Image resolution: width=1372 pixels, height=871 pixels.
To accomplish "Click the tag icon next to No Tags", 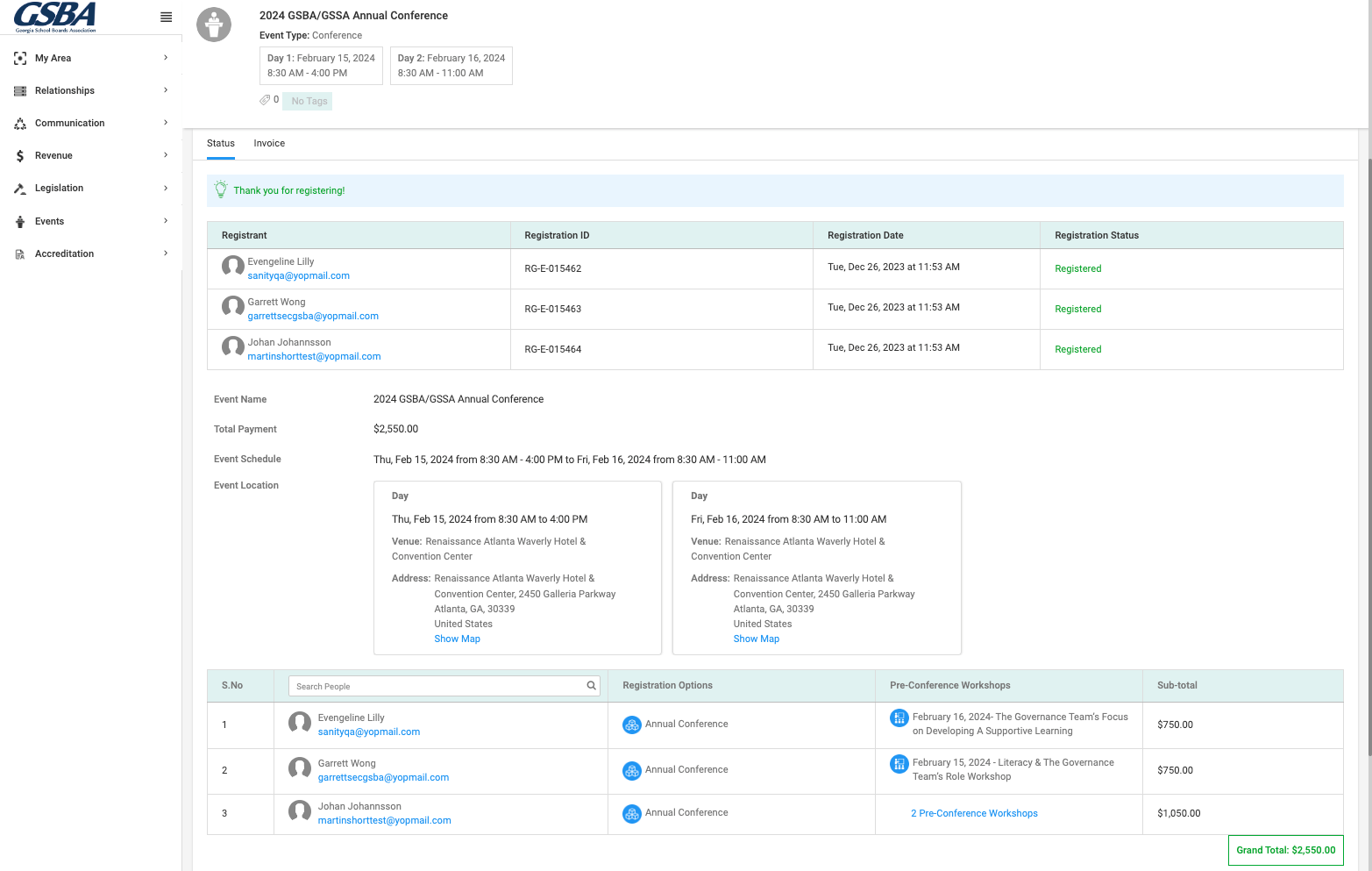I will [x=265, y=100].
